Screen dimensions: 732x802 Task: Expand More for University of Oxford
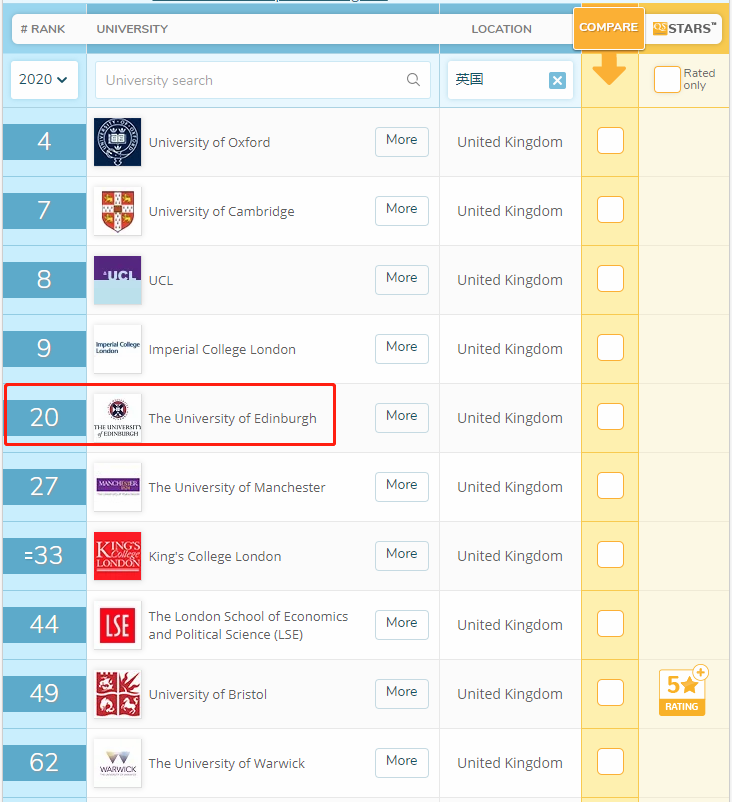pyautogui.click(x=402, y=142)
